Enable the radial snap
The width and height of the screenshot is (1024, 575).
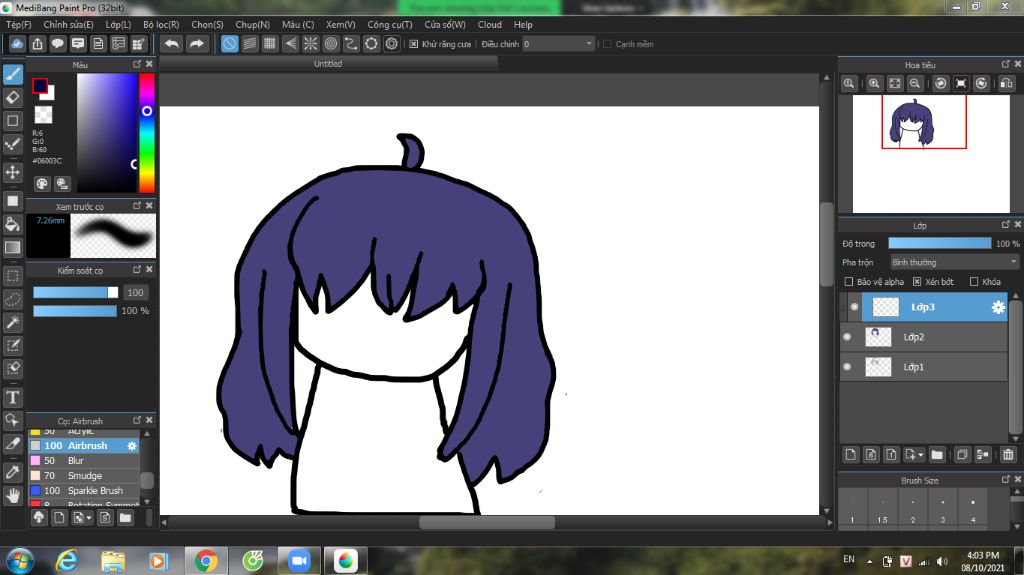(x=310, y=44)
